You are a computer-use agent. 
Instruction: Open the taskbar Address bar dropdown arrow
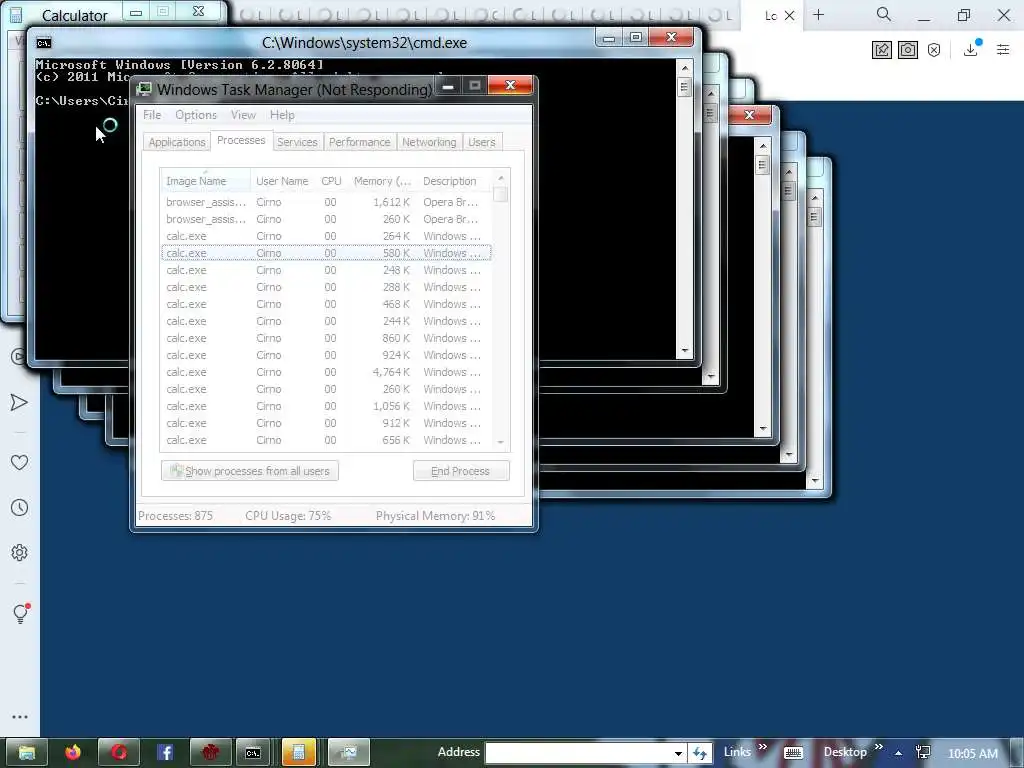(x=679, y=753)
